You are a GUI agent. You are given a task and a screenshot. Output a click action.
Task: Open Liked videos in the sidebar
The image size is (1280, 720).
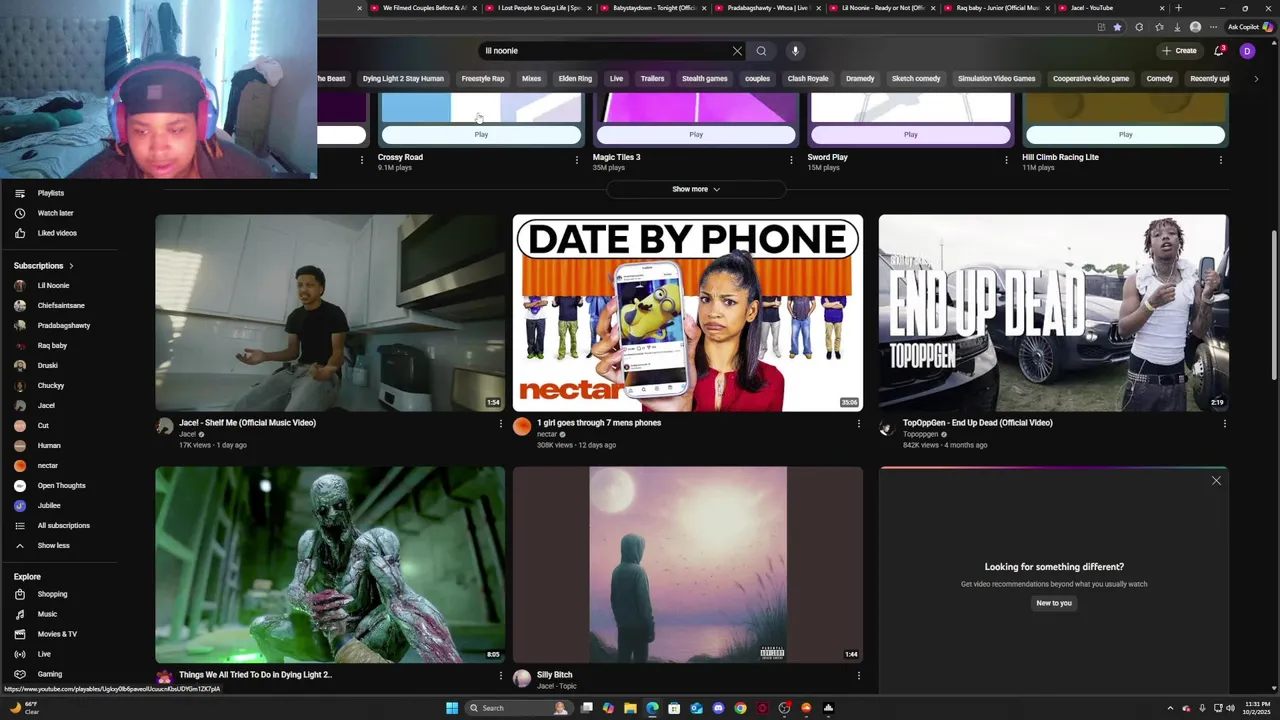pos(58,233)
